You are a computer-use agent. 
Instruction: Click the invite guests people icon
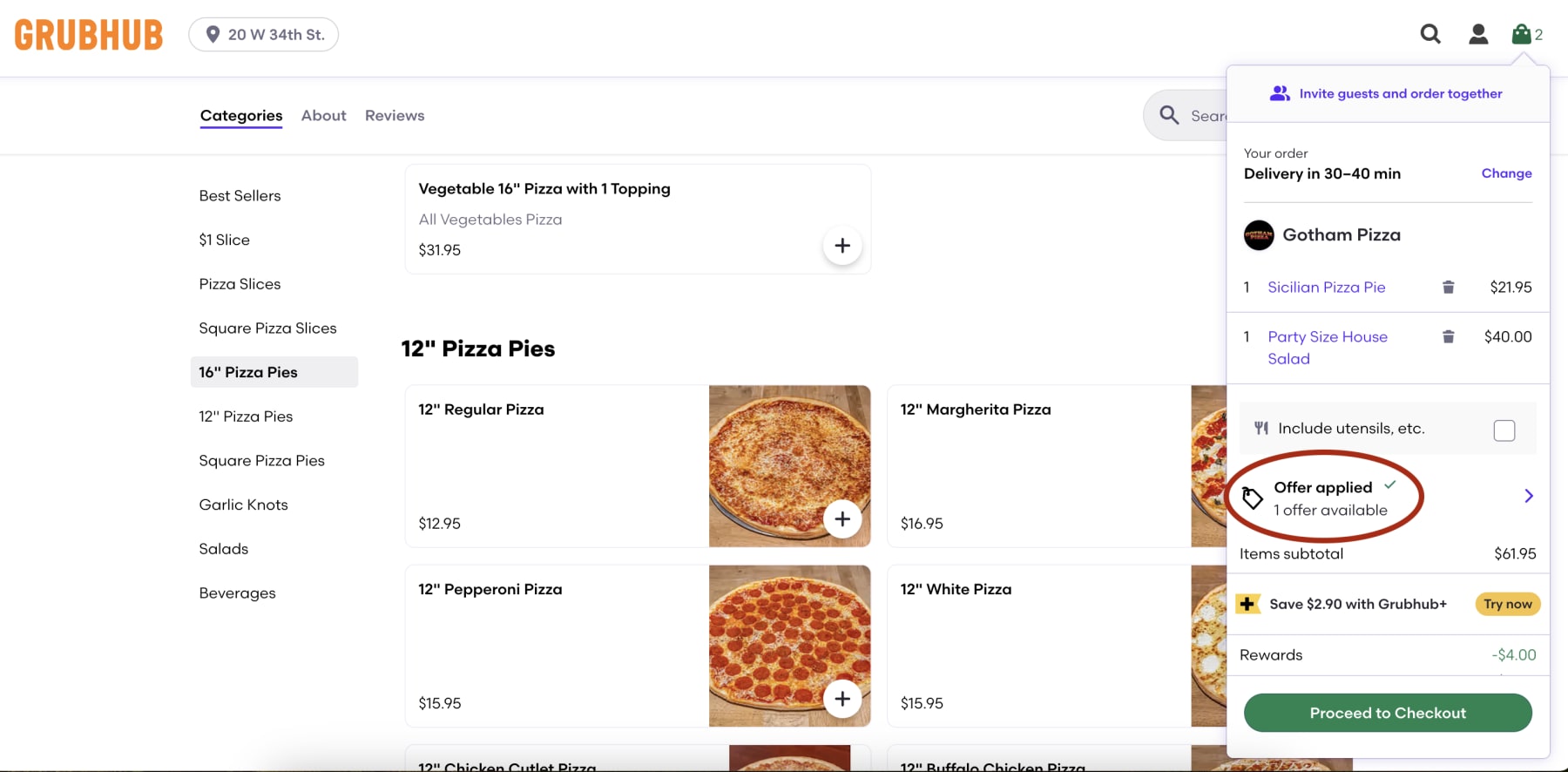pyautogui.click(x=1279, y=93)
